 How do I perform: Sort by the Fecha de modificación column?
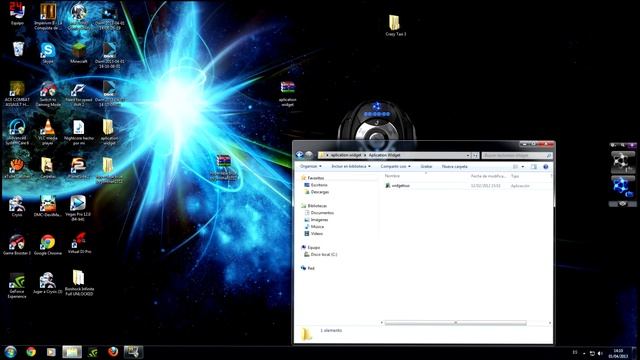point(488,176)
